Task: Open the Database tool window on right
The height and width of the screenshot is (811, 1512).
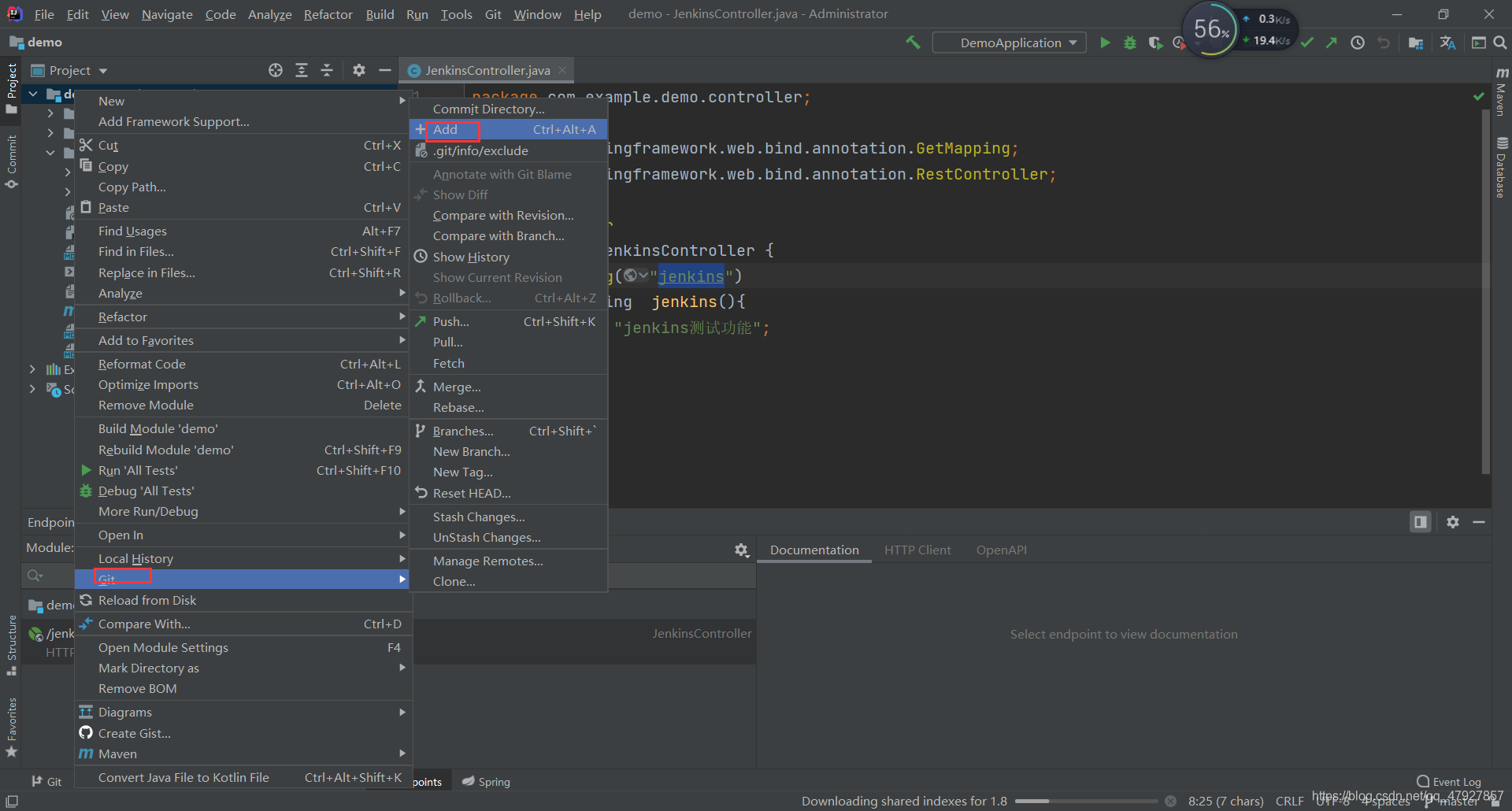Action: pos(1502,167)
